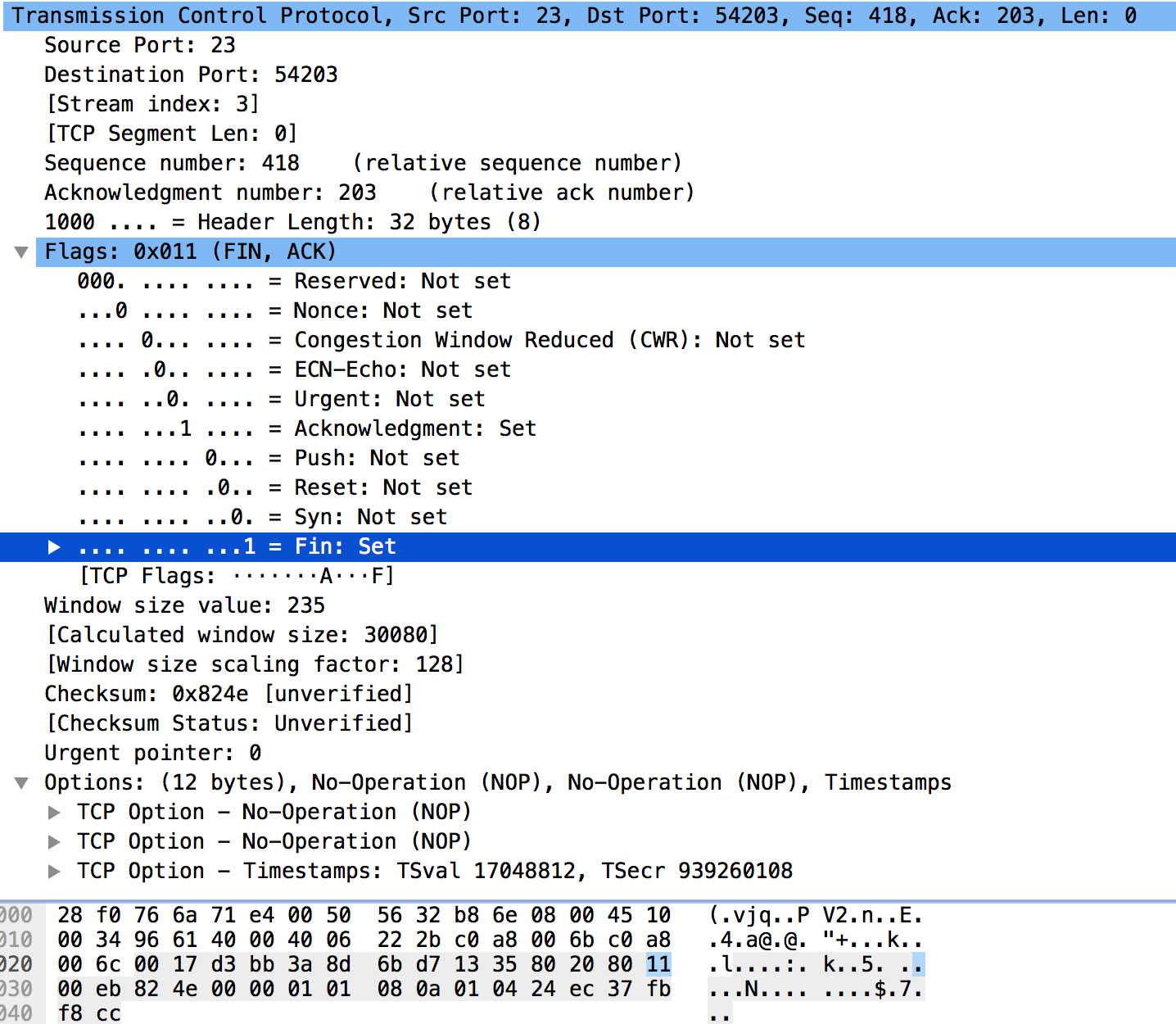
Task: Select Acknowledgment number: 203 row
Action: point(369,193)
